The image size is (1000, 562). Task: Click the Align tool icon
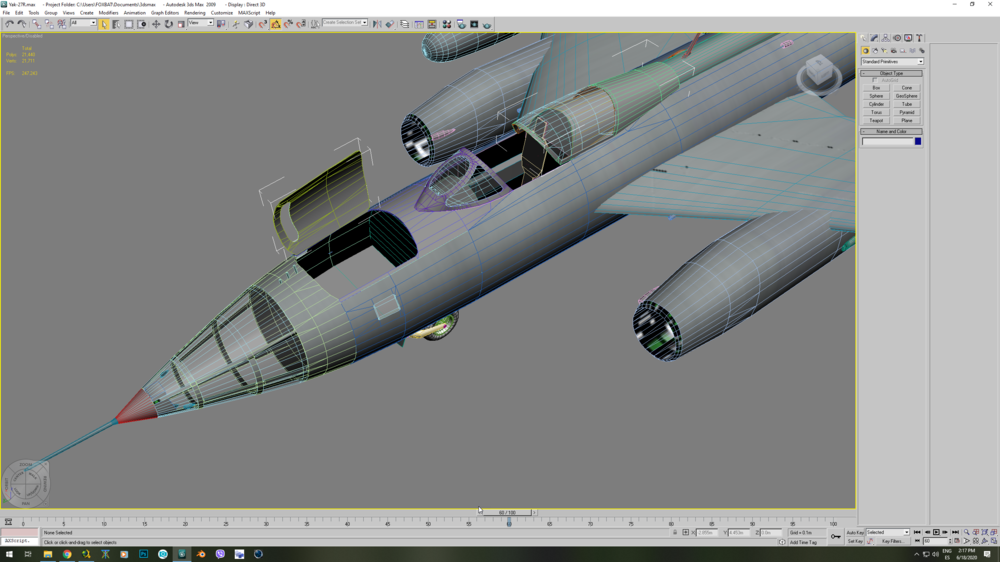(390, 24)
